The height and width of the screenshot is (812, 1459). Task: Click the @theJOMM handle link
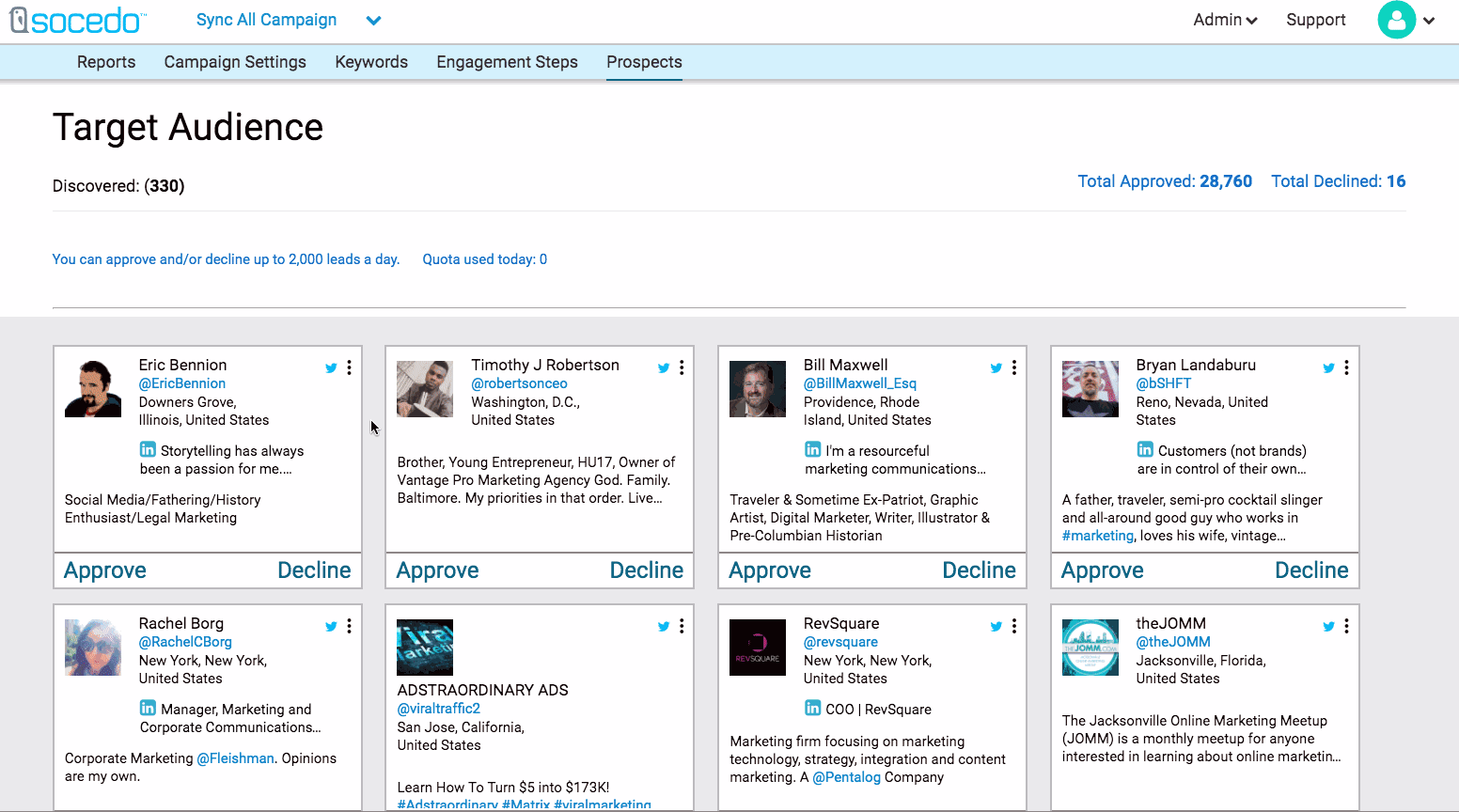tap(1173, 642)
